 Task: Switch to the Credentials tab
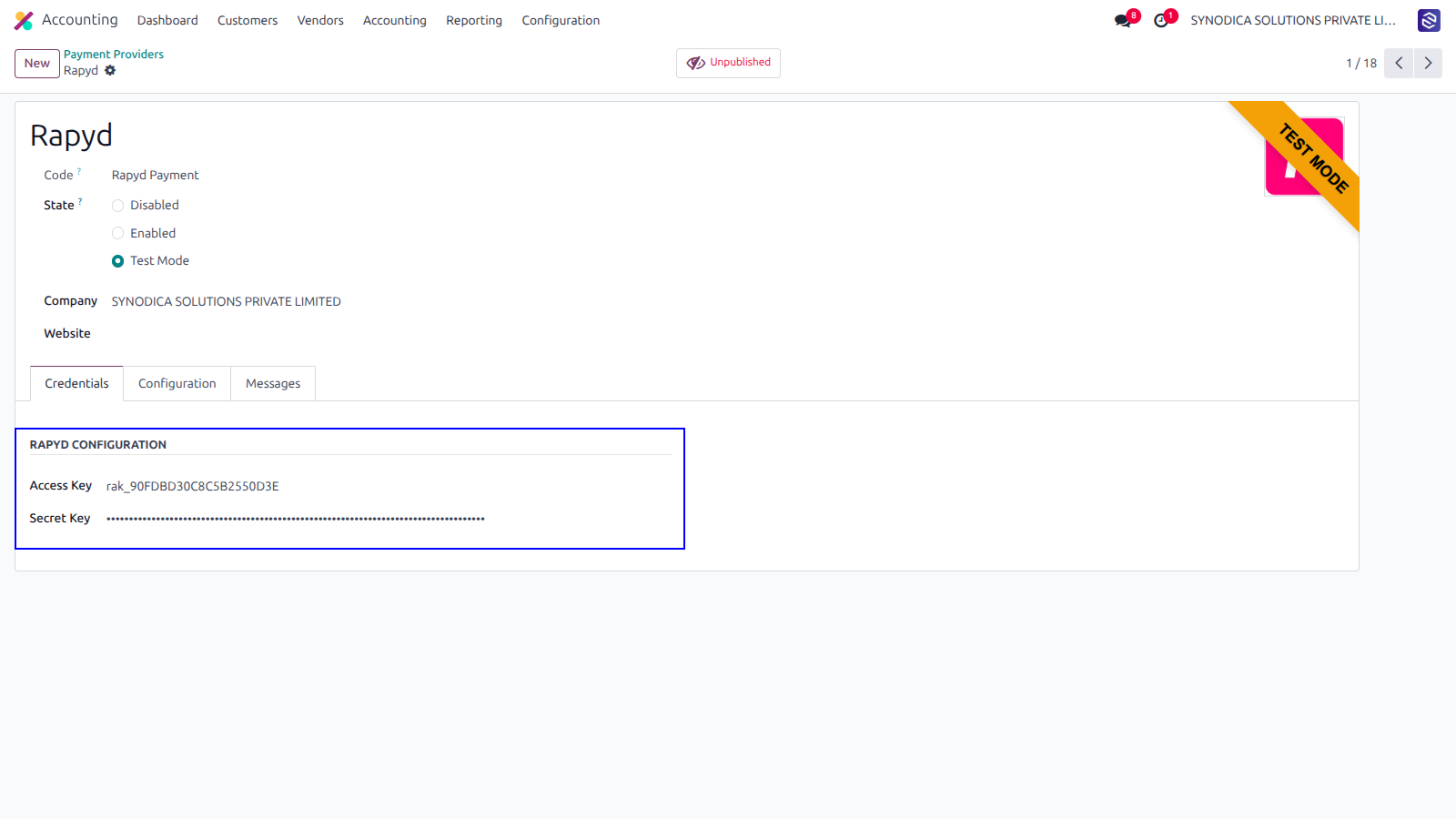pyautogui.click(x=76, y=383)
